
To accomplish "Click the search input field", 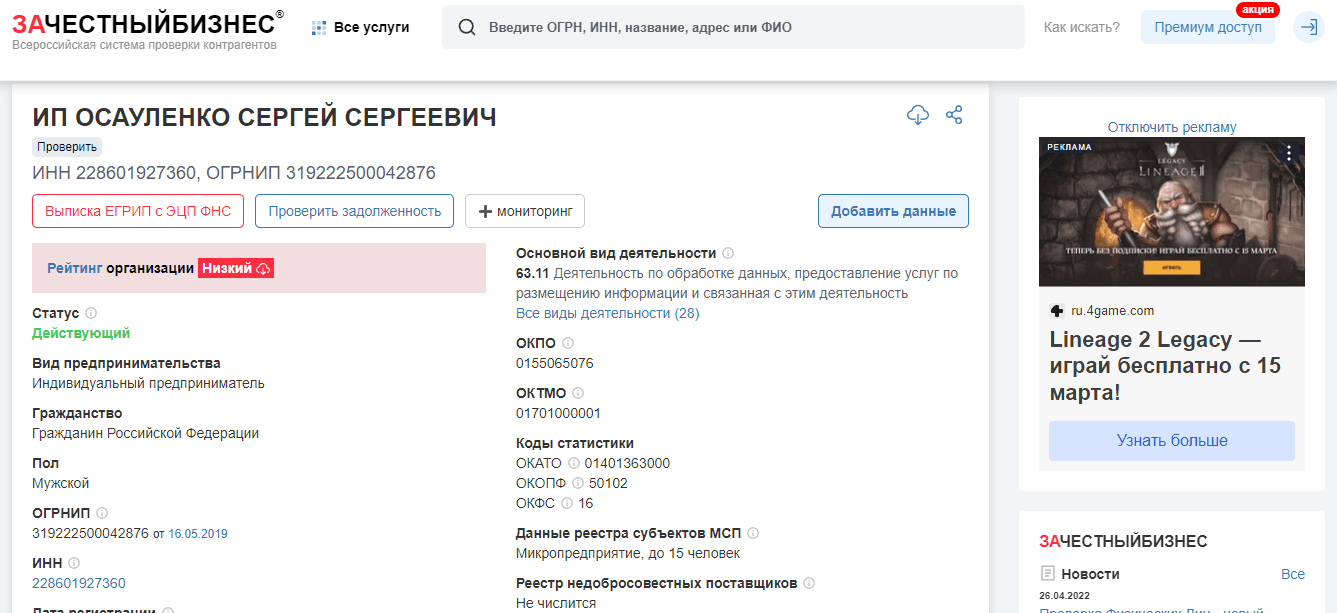I will coord(700,26).
